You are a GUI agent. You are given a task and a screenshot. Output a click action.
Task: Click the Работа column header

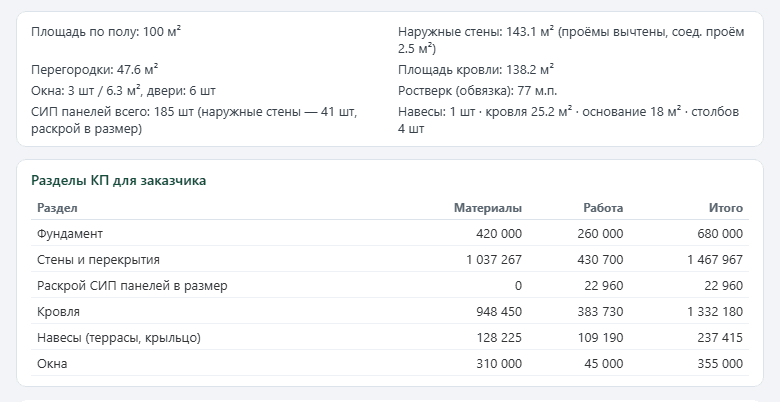pyautogui.click(x=603, y=208)
